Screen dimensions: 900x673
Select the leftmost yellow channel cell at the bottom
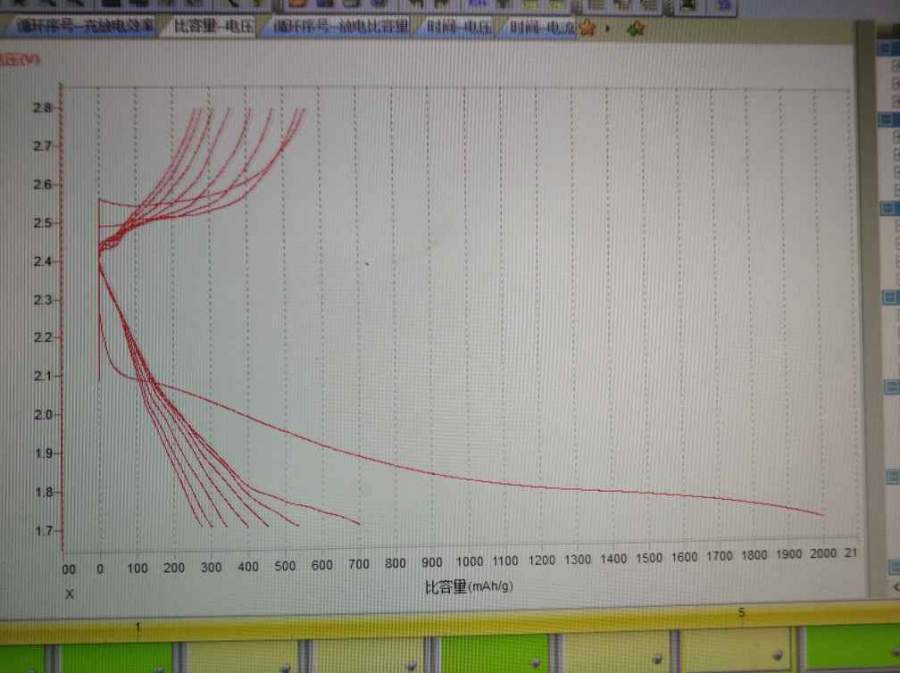pos(242,656)
